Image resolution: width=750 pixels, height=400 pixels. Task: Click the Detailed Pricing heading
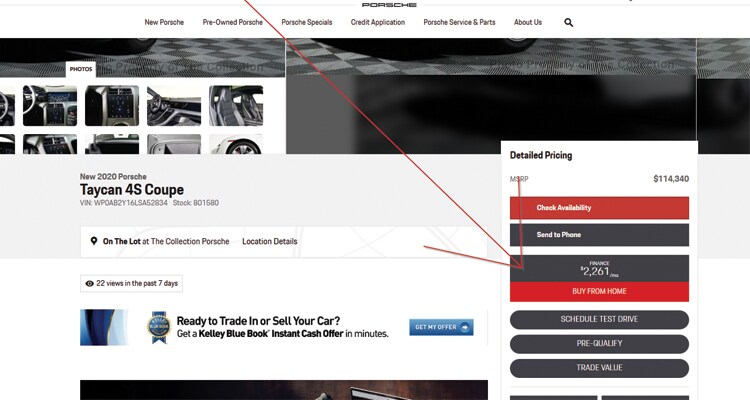pos(541,156)
